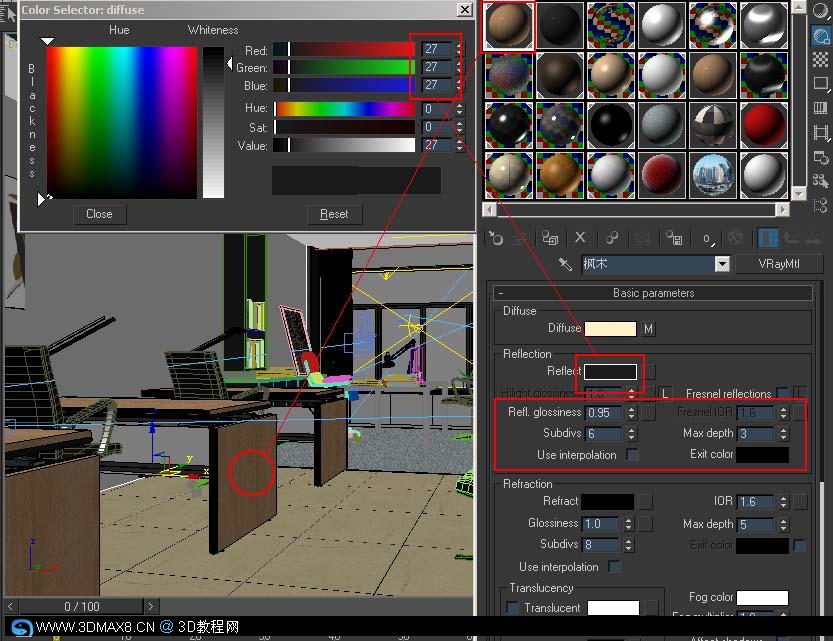Click the Go to Parent icon
Viewport: 833px width, 641px height.
point(792,238)
